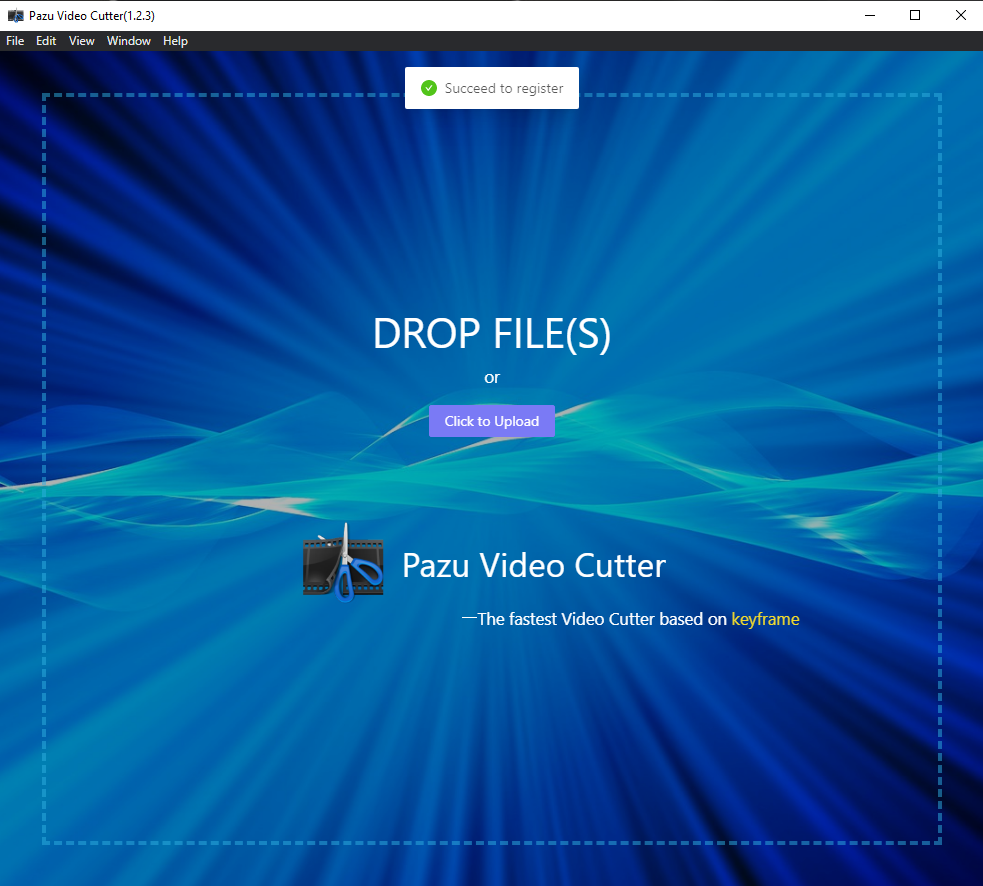Screen dimensions: 983x886
Task: Click the 'The fastest Video Cutter' tagline
Action: click(602, 619)
